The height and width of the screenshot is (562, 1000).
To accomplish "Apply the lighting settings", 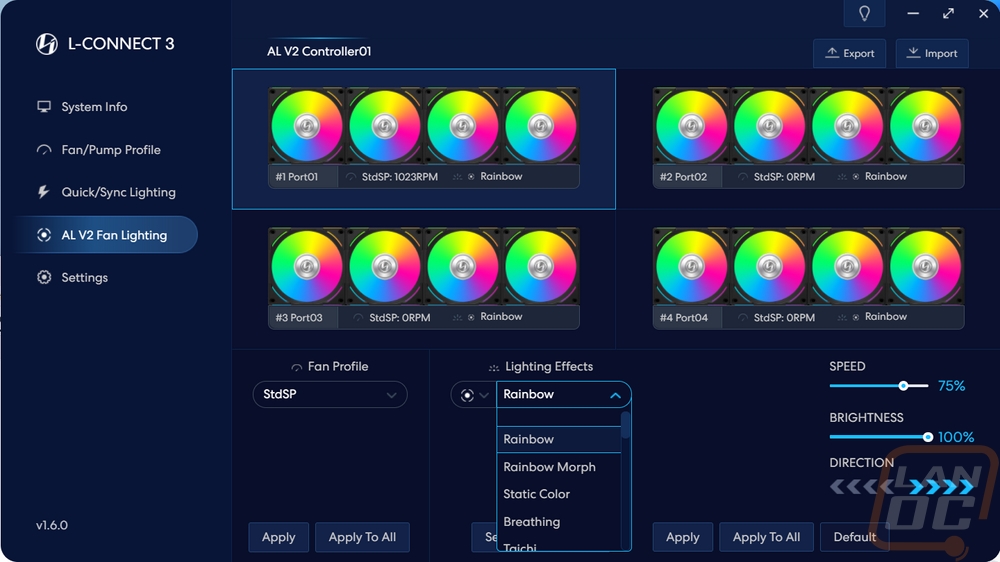I will tap(682, 537).
